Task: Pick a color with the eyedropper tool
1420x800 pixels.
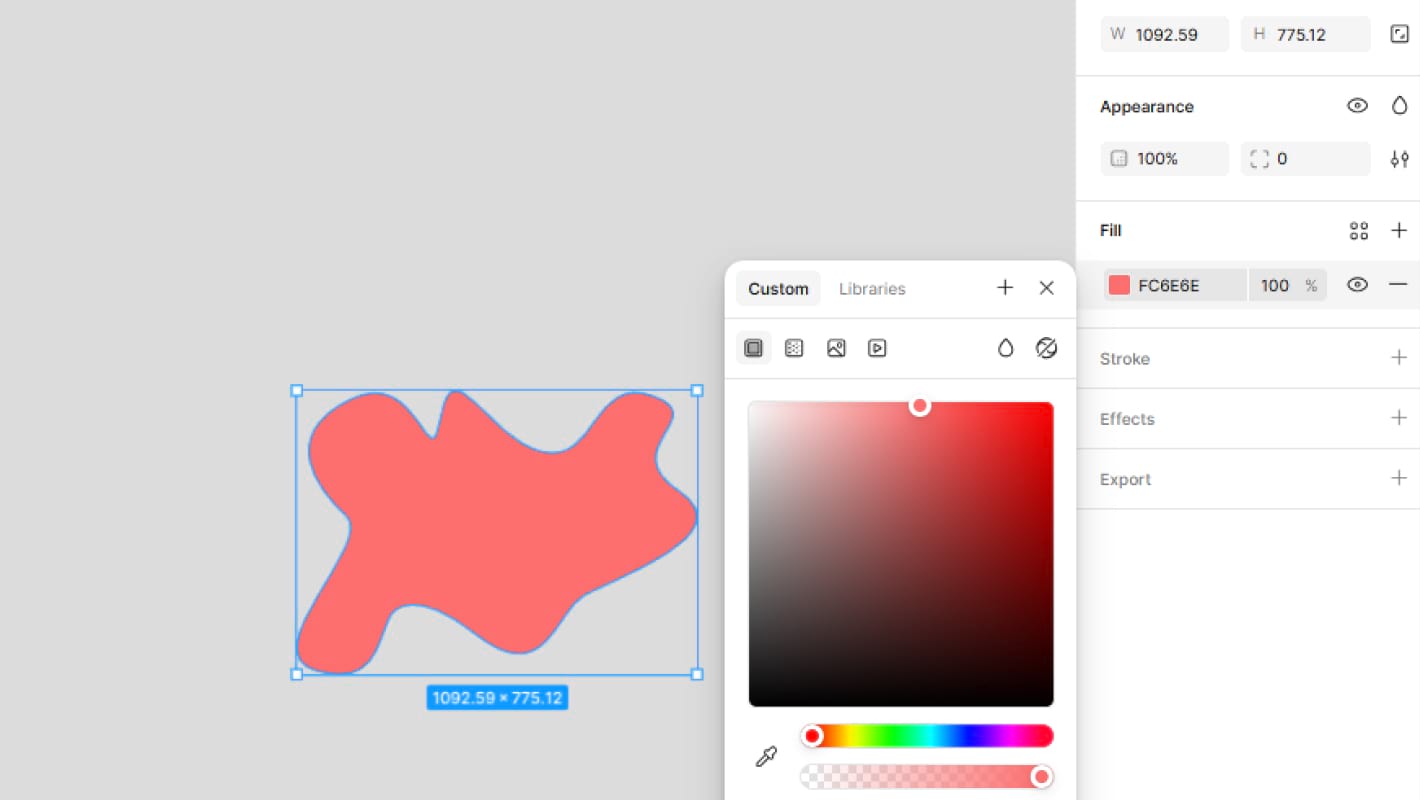Action: tap(766, 757)
